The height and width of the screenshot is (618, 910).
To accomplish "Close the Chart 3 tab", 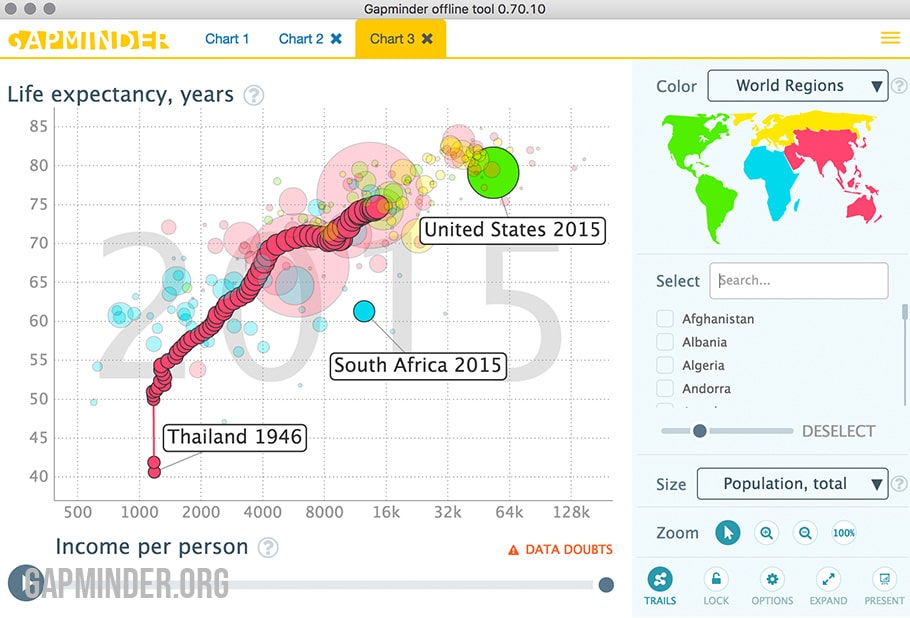I will [427, 38].
